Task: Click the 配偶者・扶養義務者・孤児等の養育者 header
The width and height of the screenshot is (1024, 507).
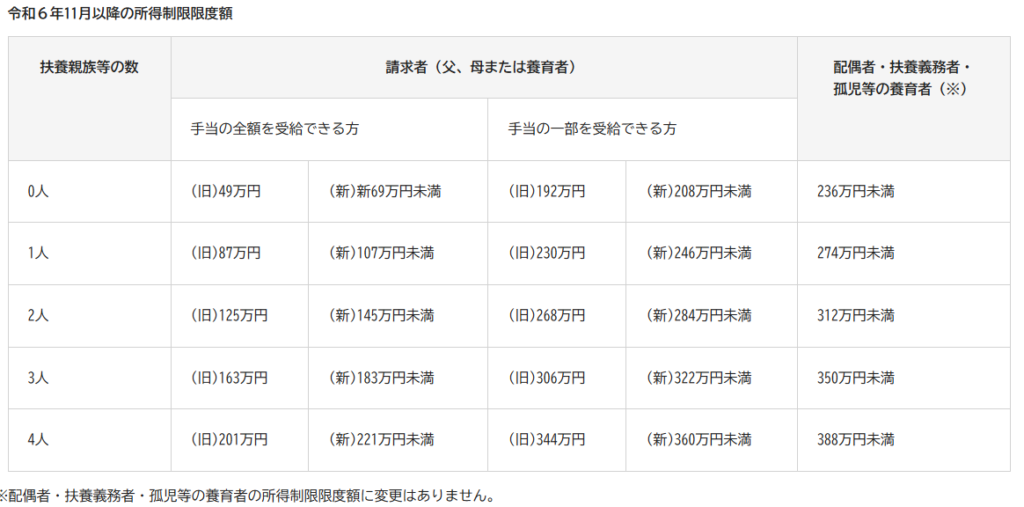Action: click(x=902, y=78)
